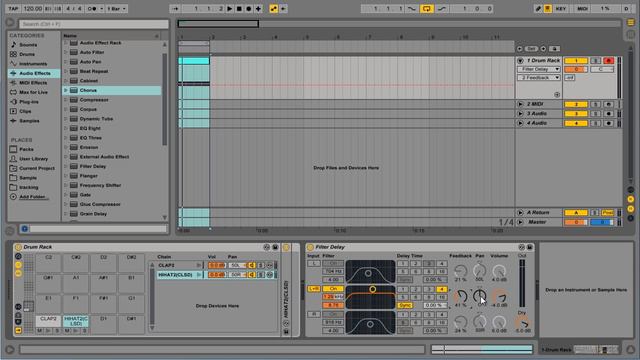This screenshot has height=360, width=640.
Task: Click the Drum Rack hot-swap preset icon
Action: [267, 247]
